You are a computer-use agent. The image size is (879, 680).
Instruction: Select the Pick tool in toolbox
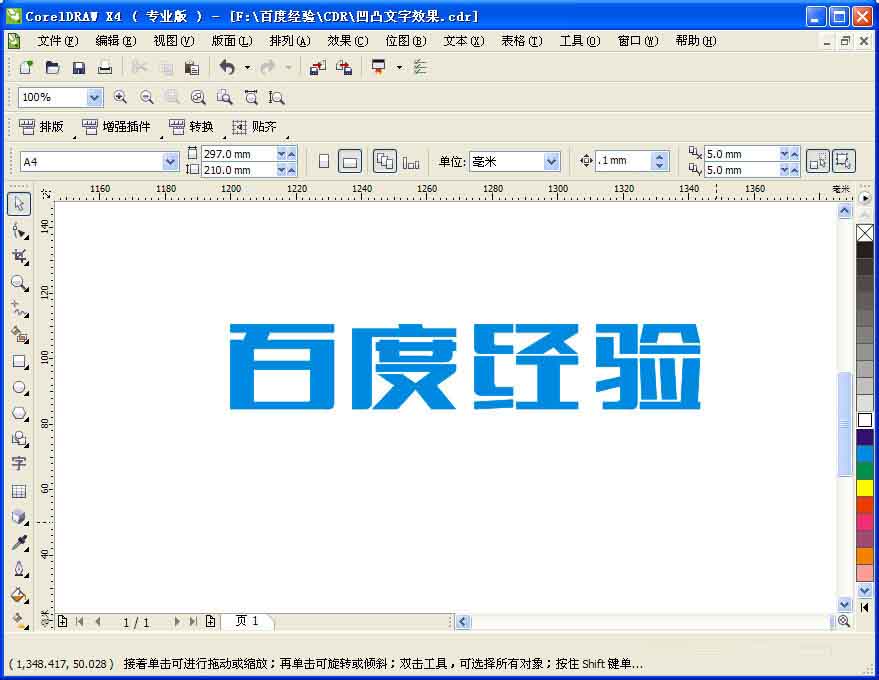tap(19, 203)
